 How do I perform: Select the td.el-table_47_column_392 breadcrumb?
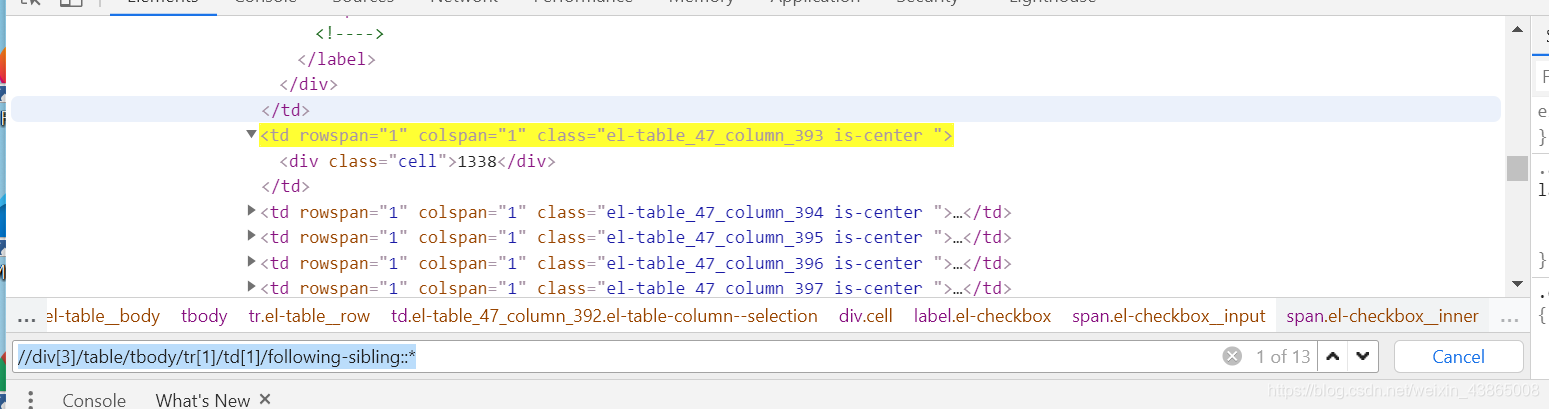coord(604,316)
